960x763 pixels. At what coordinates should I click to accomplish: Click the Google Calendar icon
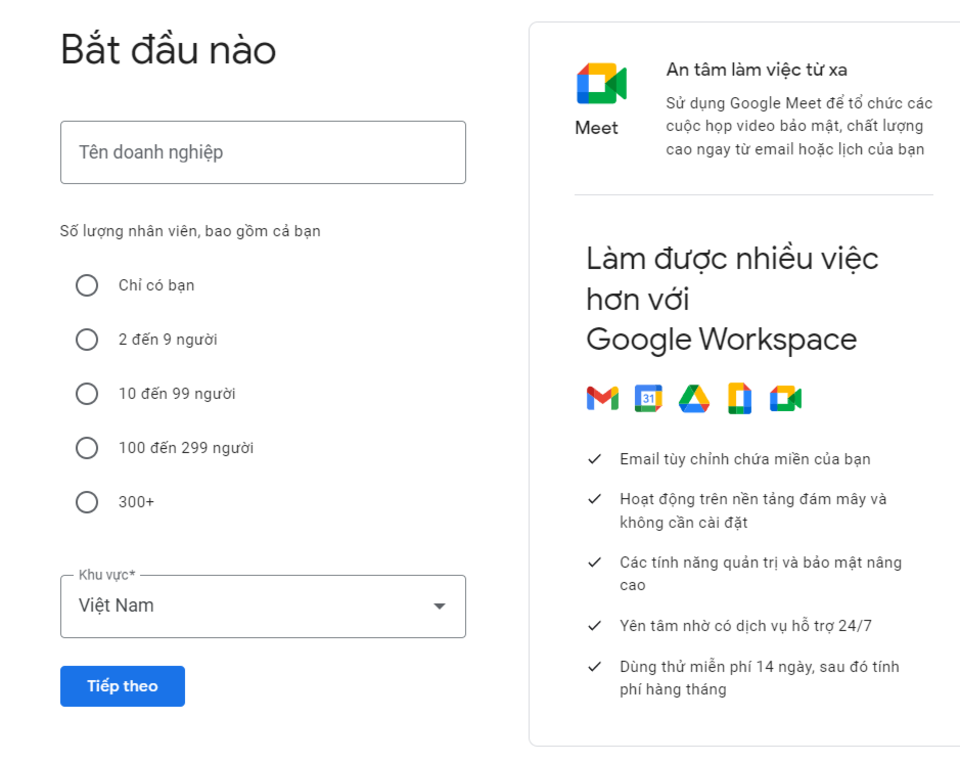648,399
